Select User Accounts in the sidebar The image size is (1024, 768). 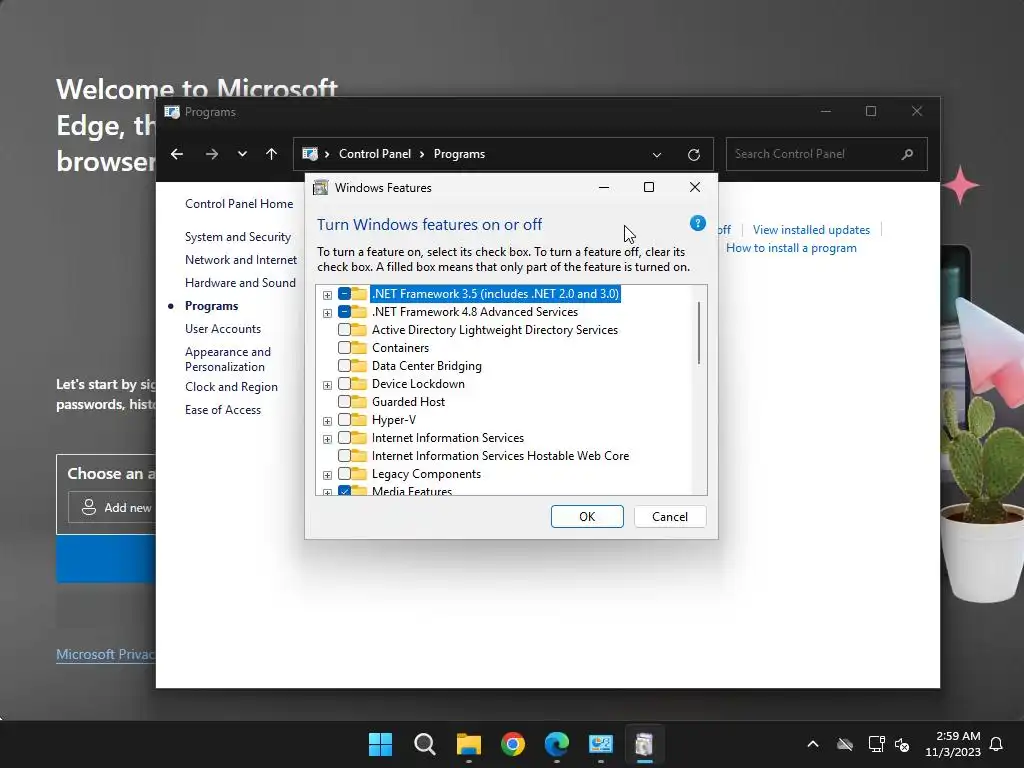pyautogui.click(x=223, y=329)
